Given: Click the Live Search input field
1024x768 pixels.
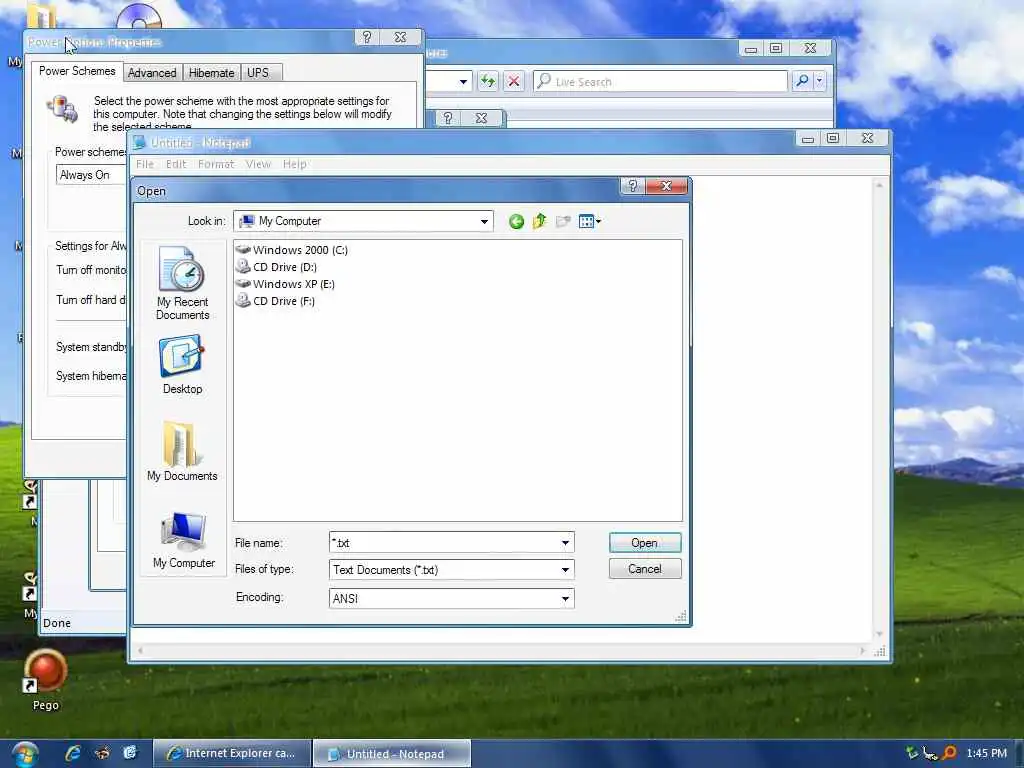Looking at the screenshot, I should click(x=661, y=82).
